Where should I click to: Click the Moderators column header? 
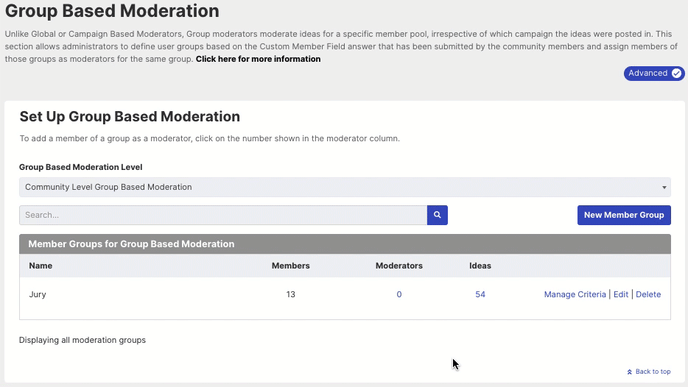pyautogui.click(x=399, y=266)
